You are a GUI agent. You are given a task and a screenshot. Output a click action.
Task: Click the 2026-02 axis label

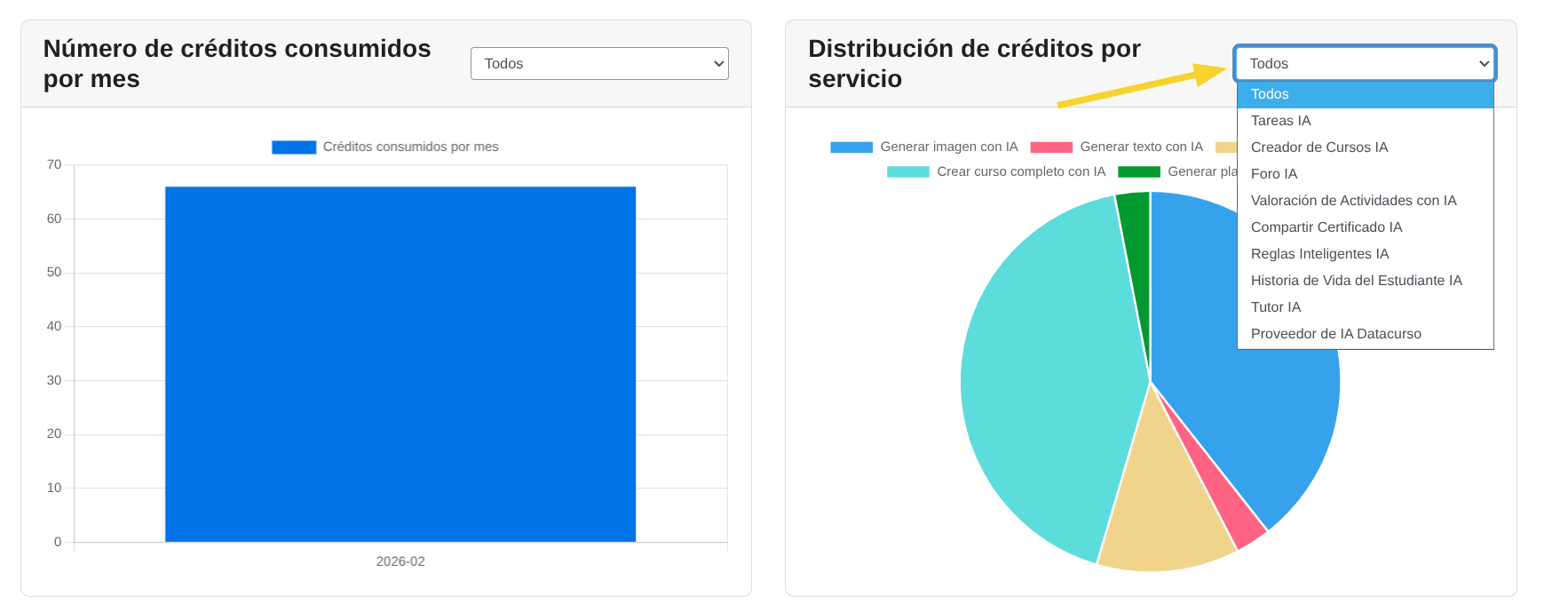pos(400,562)
